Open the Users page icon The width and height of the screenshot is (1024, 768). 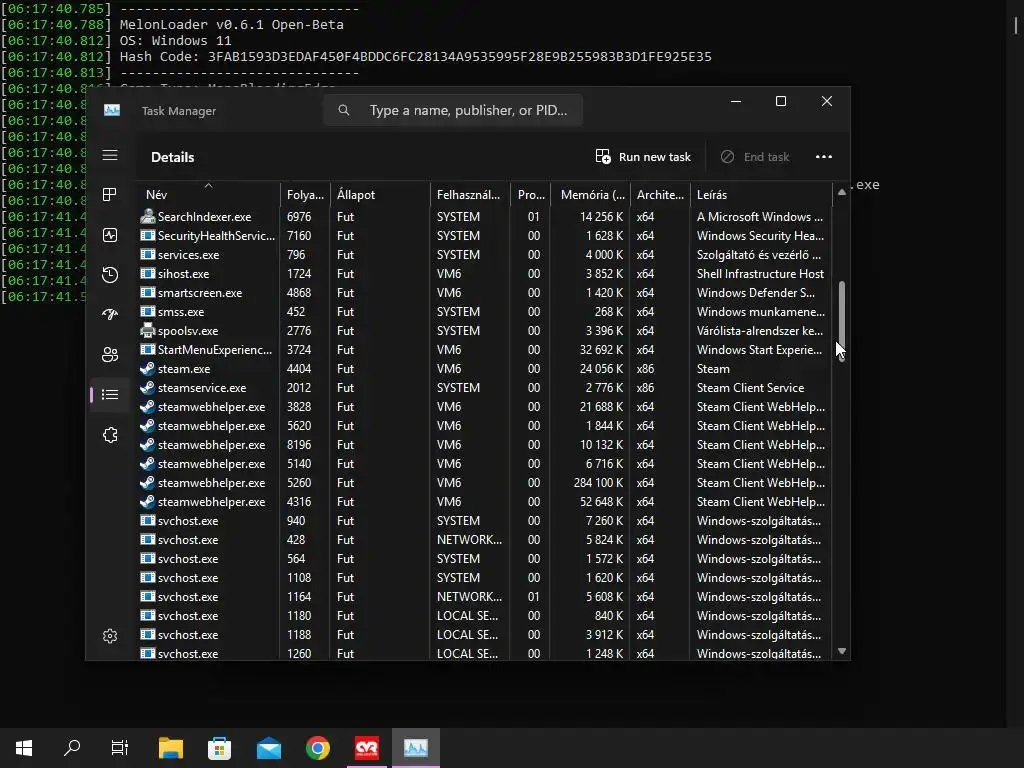point(110,355)
